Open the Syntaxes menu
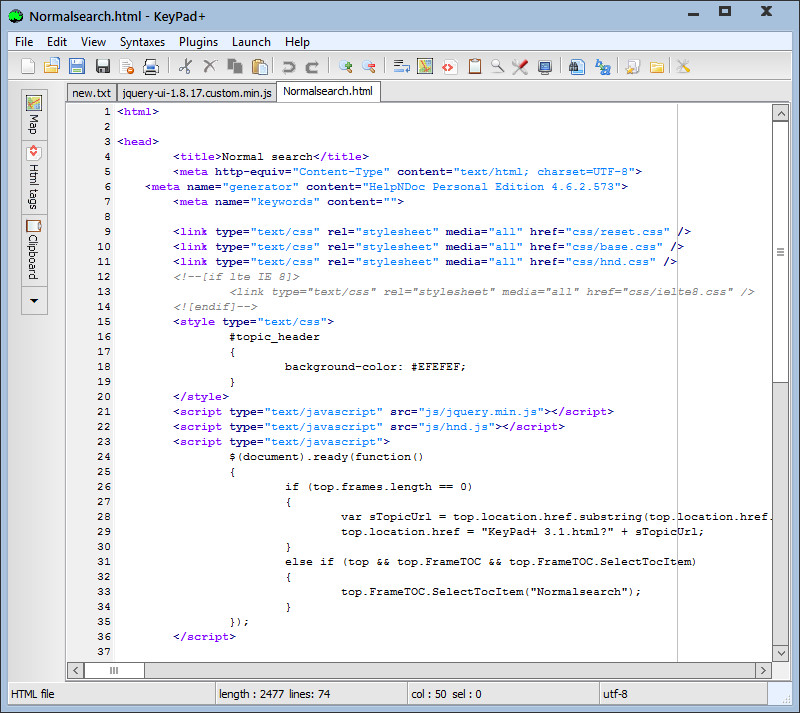 click(x=142, y=42)
